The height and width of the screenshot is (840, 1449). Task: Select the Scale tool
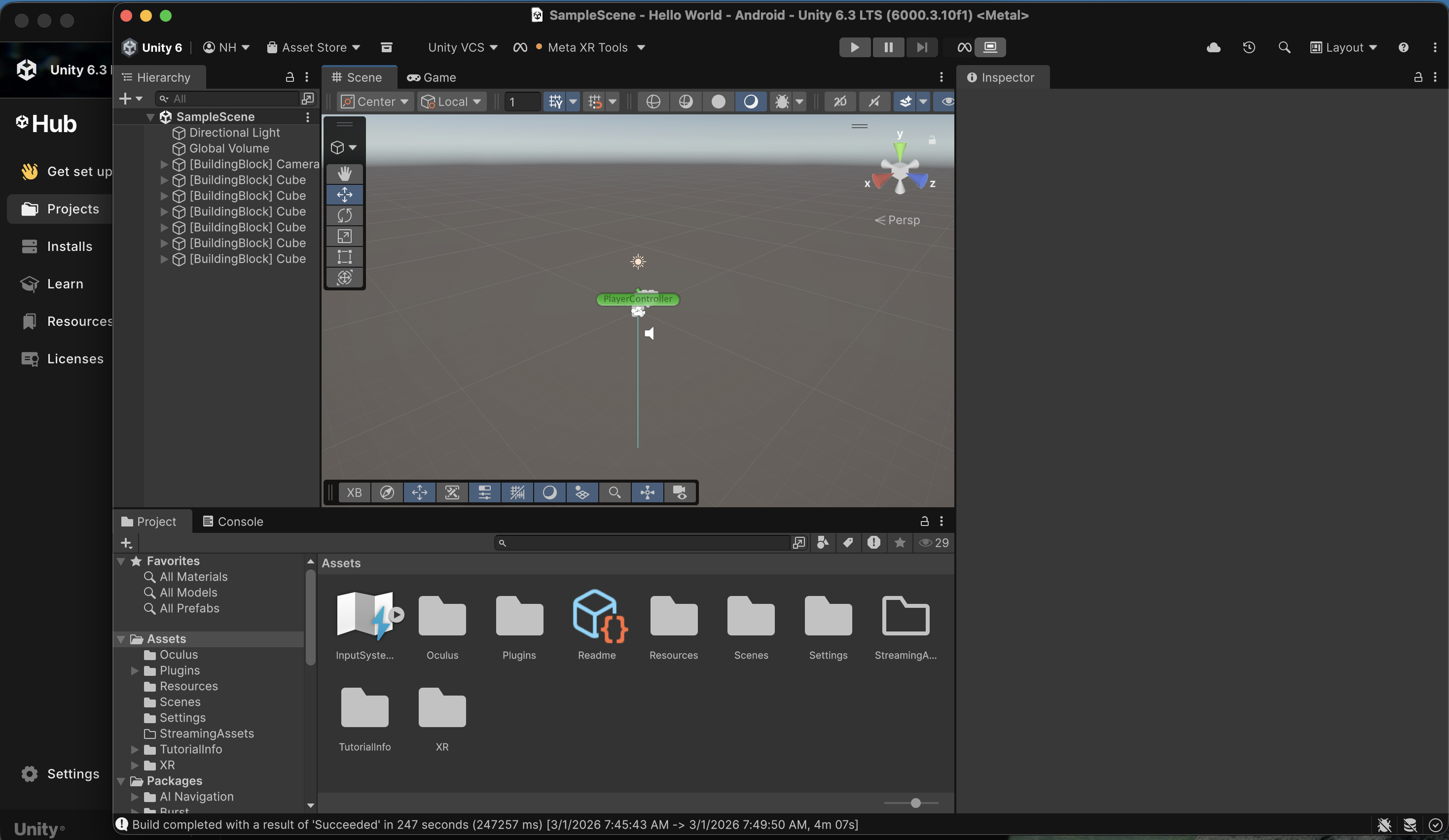(x=344, y=236)
